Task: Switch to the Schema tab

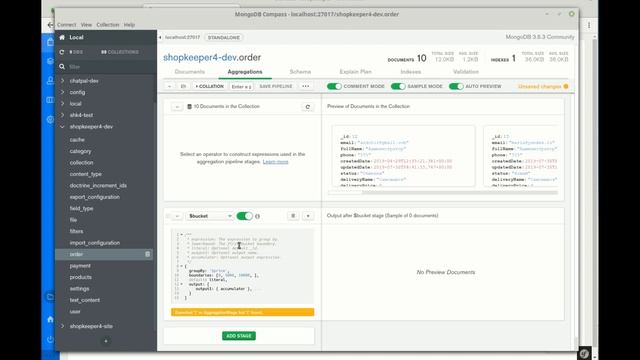Action: click(x=300, y=72)
